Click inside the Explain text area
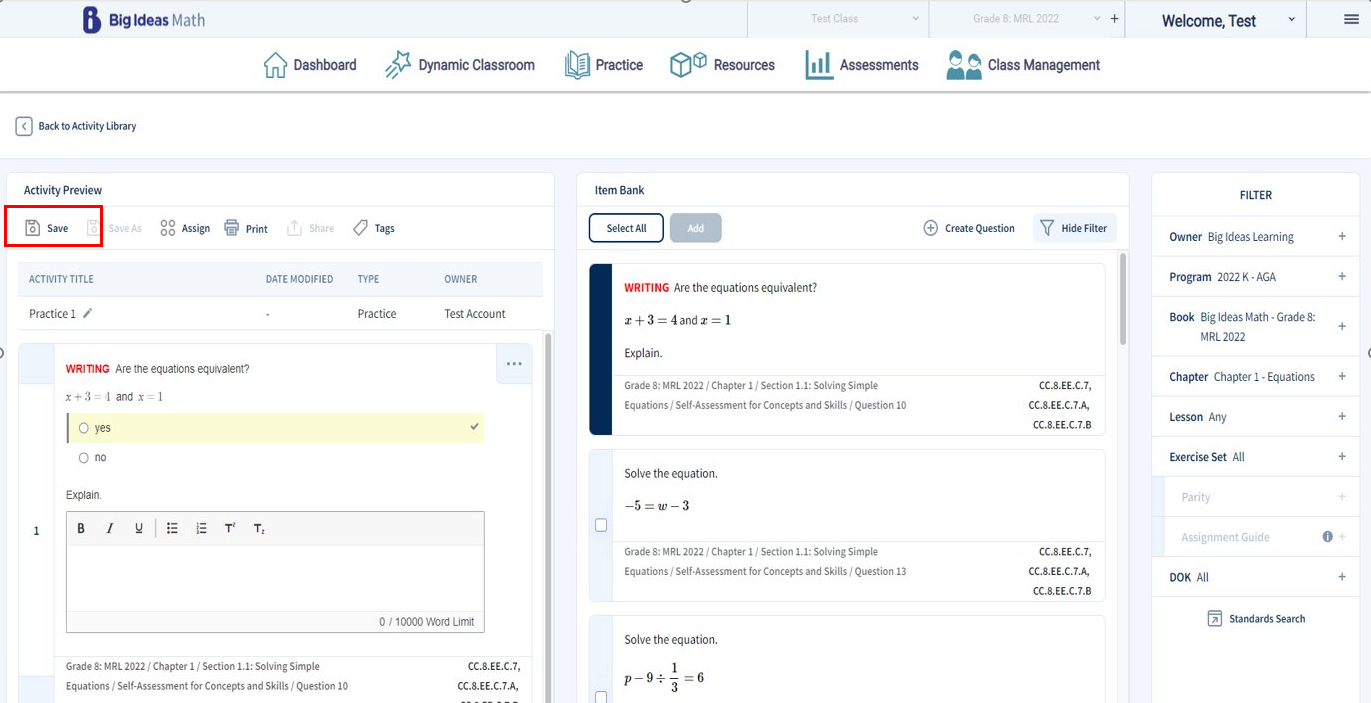This screenshot has height=703, width=1371. (x=275, y=578)
